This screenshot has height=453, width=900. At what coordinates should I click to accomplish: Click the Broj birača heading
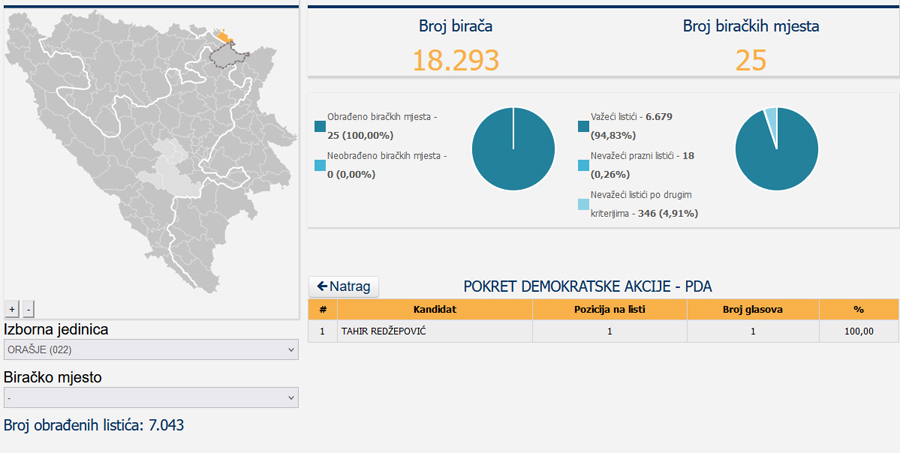point(456,26)
